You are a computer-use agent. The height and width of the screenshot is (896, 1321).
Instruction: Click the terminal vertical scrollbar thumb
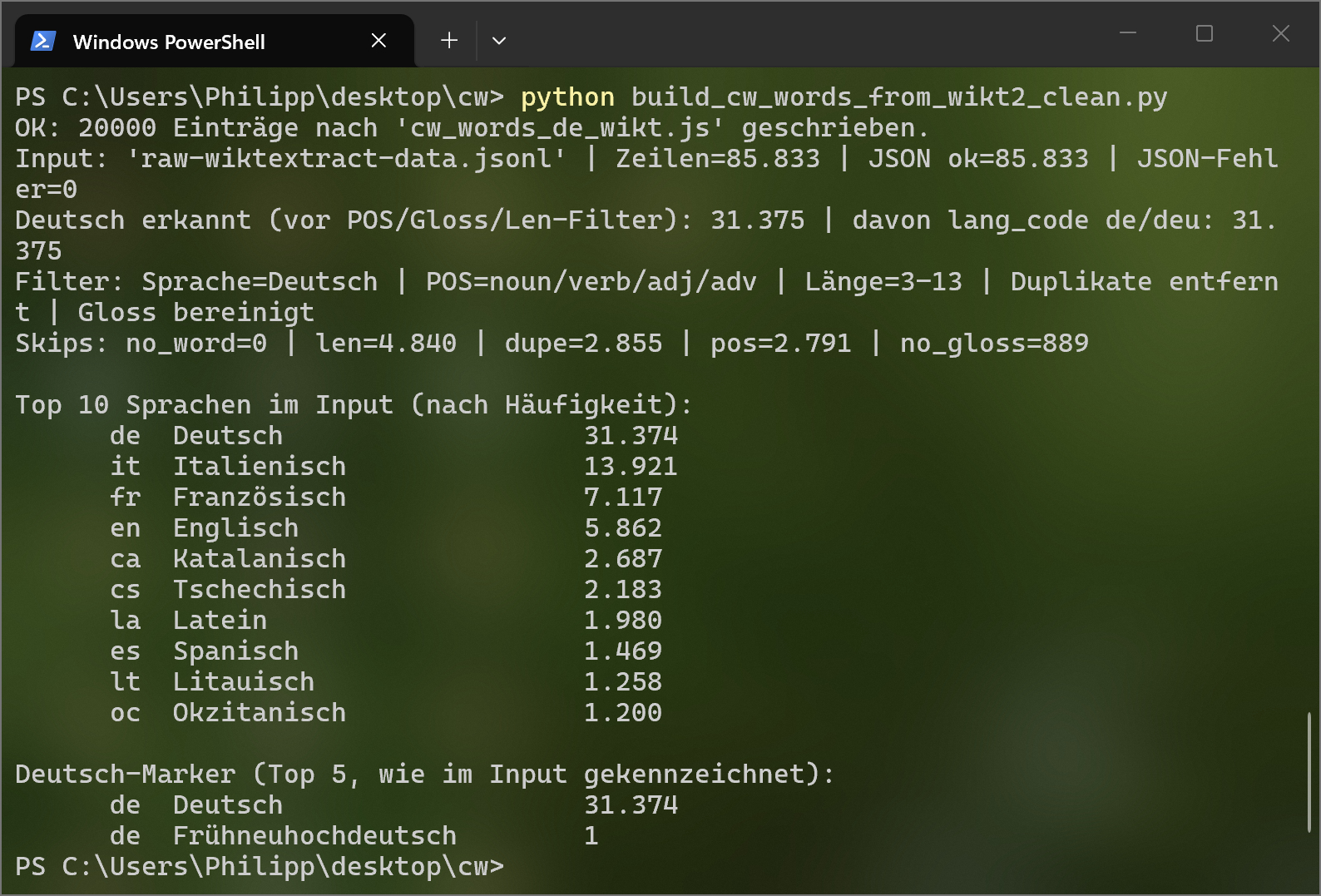tap(1309, 772)
